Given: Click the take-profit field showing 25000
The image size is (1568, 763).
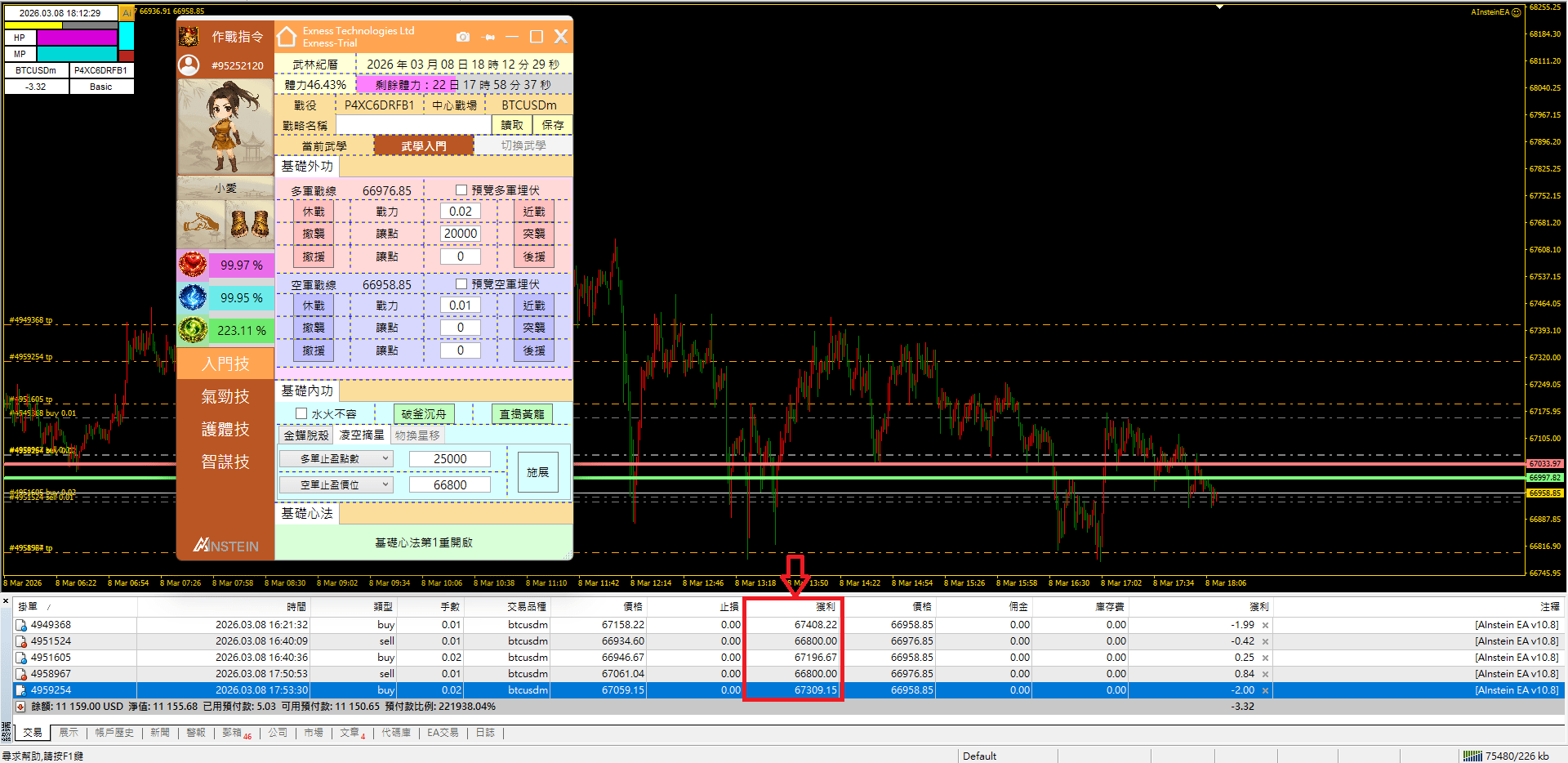Looking at the screenshot, I should click(x=450, y=459).
